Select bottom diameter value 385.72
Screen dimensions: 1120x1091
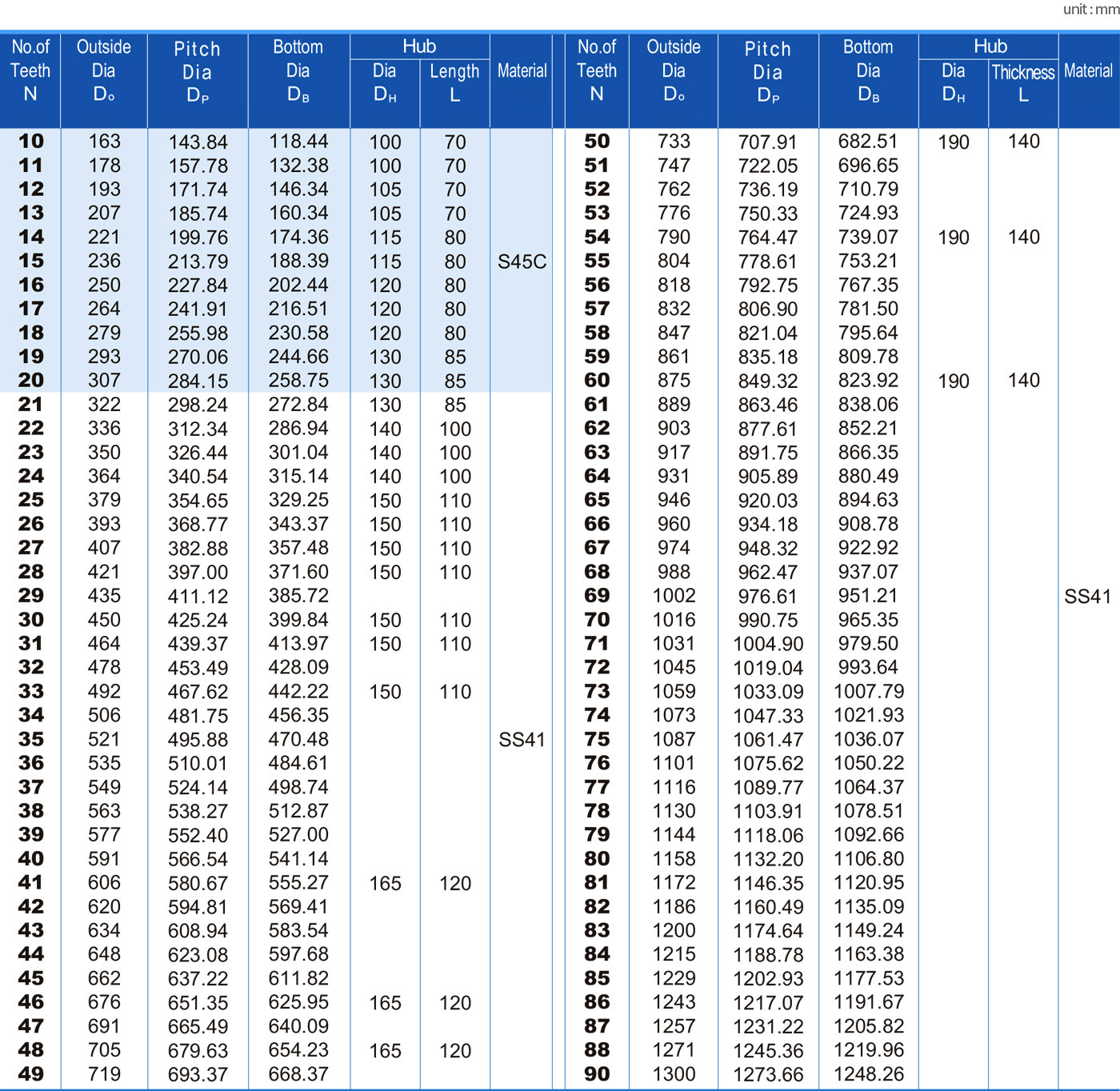click(298, 596)
